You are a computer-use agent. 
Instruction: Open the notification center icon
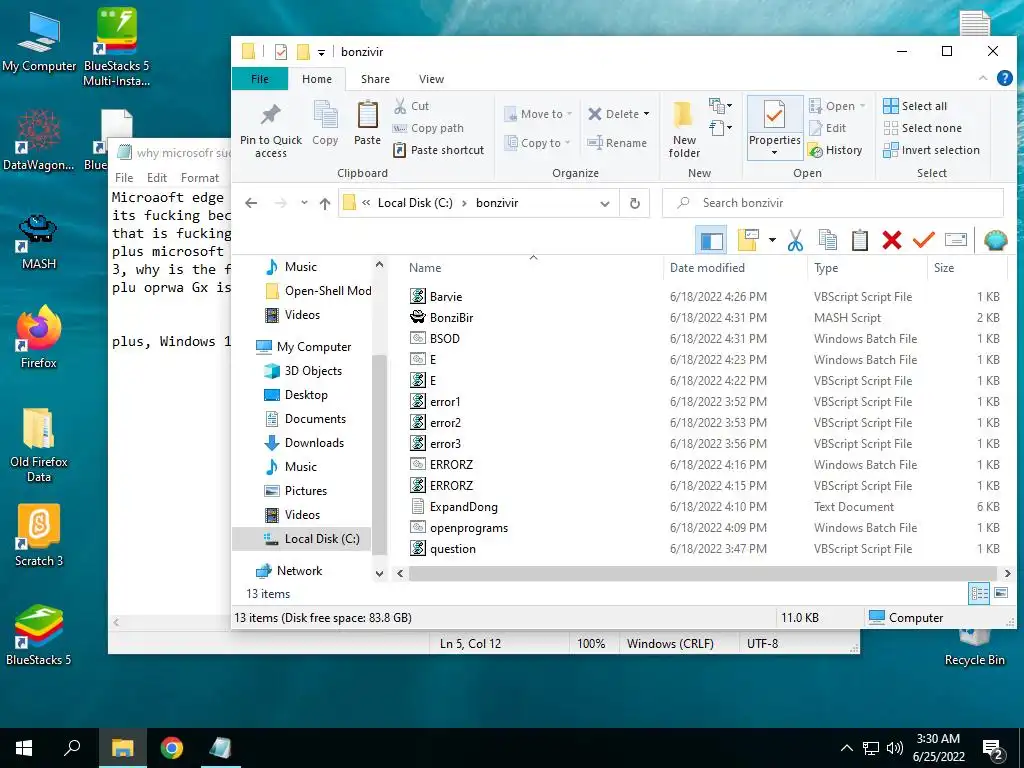pyautogui.click(x=994, y=749)
